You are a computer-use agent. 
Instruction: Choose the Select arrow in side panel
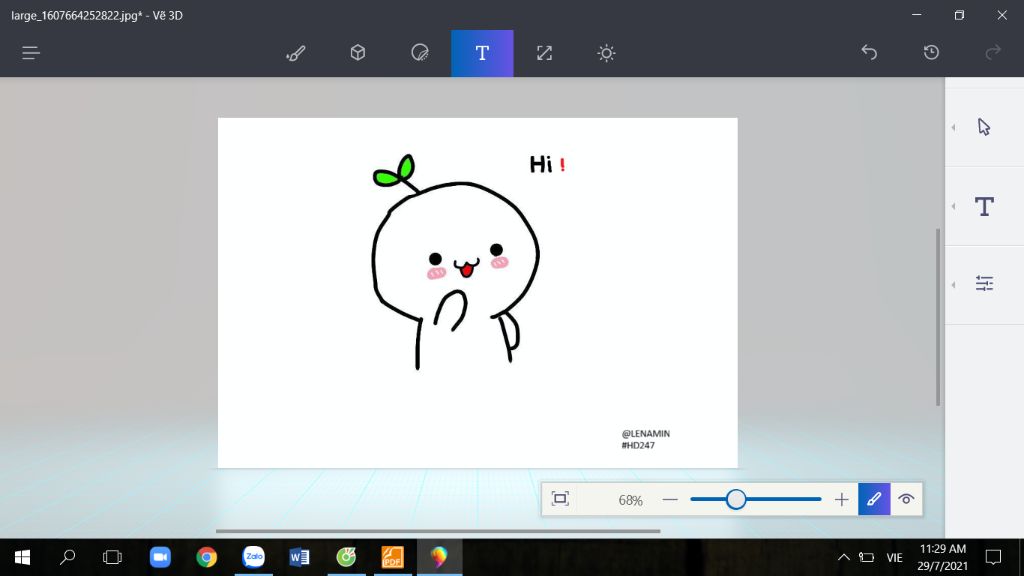tap(984, 127)
